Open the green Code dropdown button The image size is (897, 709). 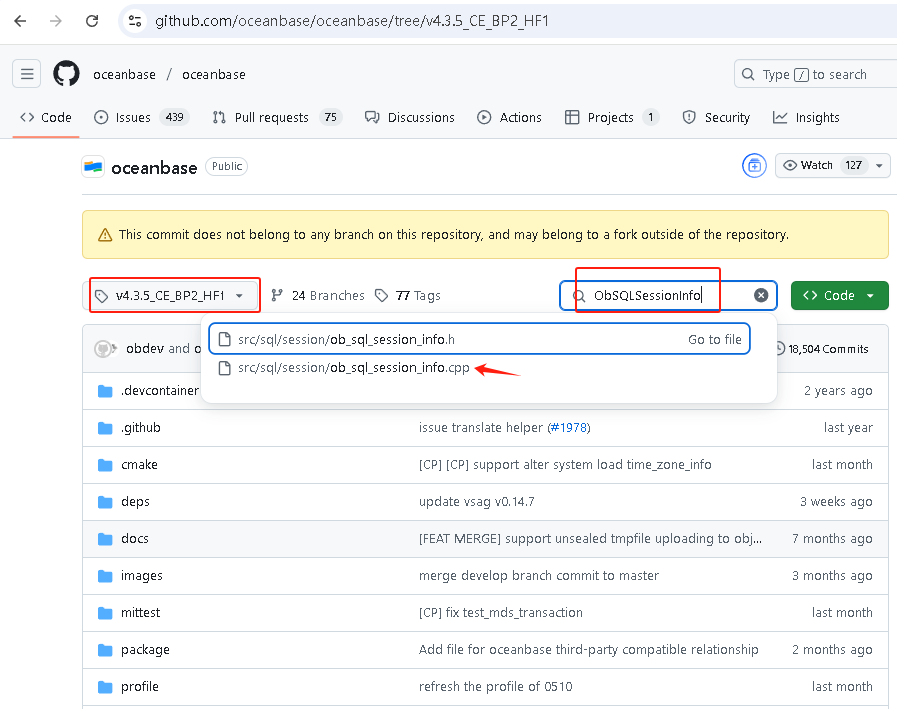[839, 295]
